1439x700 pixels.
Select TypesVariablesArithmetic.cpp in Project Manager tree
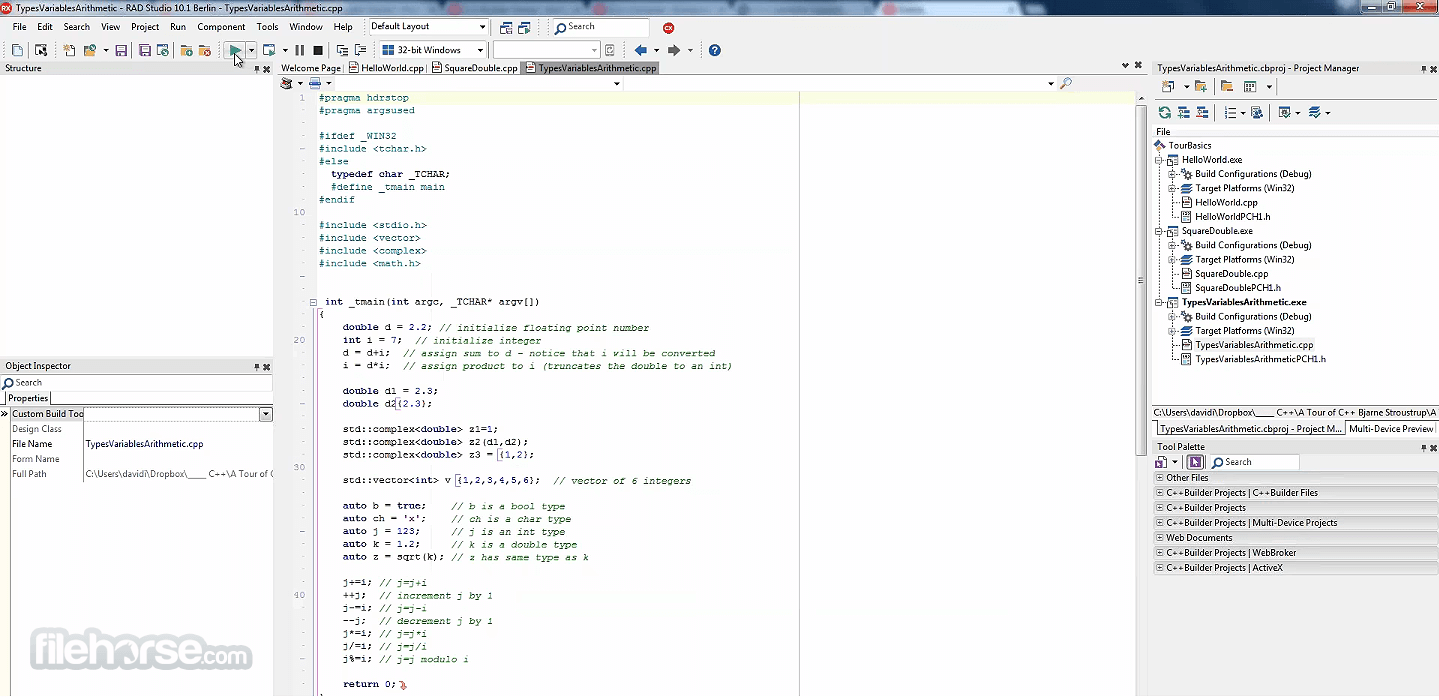(x=1254, y=345)
